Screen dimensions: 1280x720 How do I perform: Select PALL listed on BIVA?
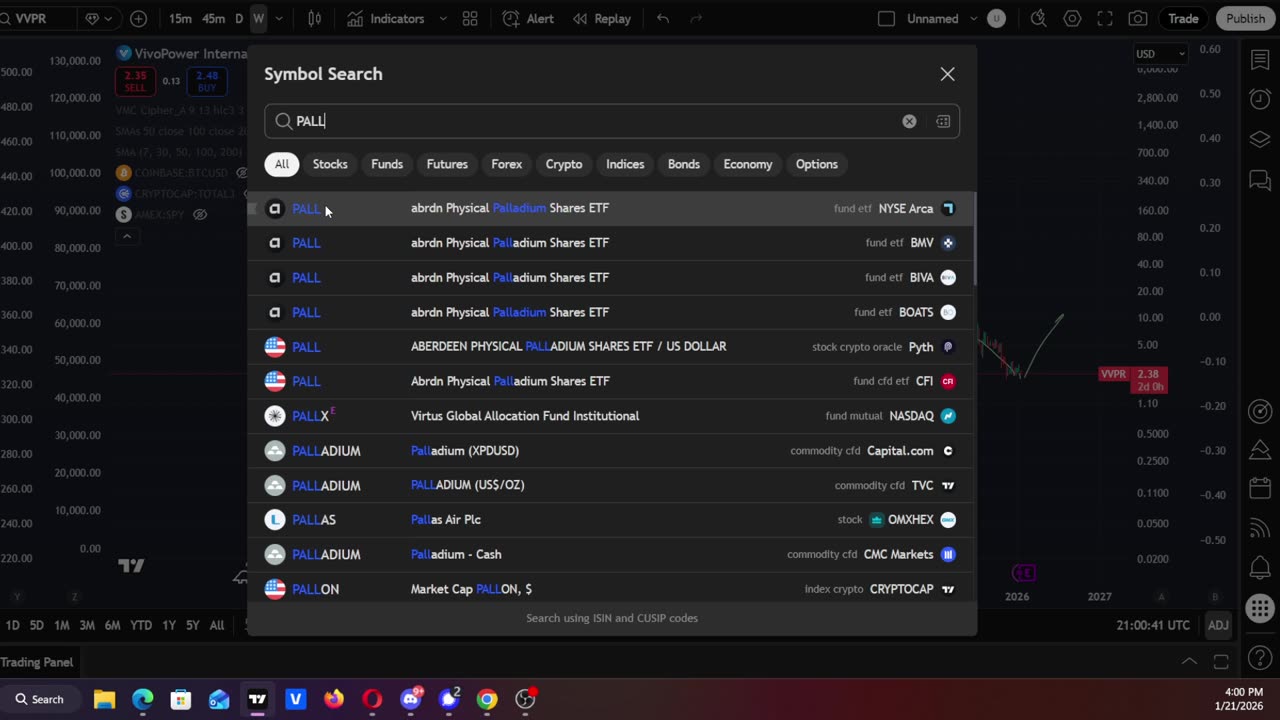[611, 278]
